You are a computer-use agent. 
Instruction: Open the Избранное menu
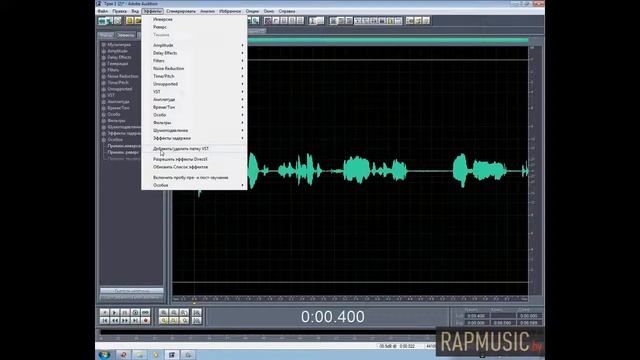coord(230,11)
